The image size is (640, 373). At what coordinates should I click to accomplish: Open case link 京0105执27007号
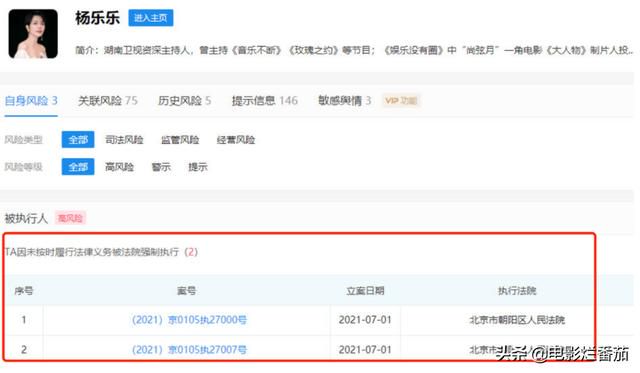(x=189, y=349)
